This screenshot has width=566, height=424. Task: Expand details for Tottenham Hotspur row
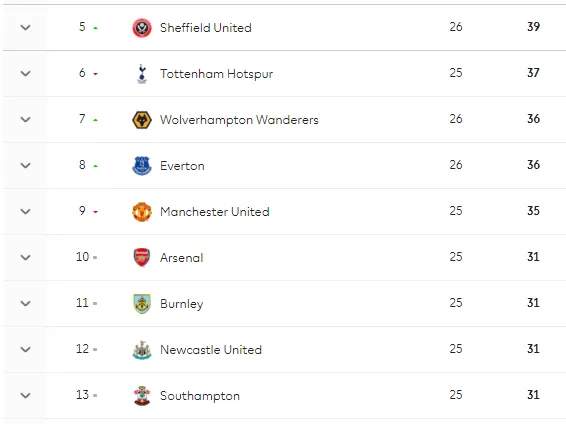point(25,74)
